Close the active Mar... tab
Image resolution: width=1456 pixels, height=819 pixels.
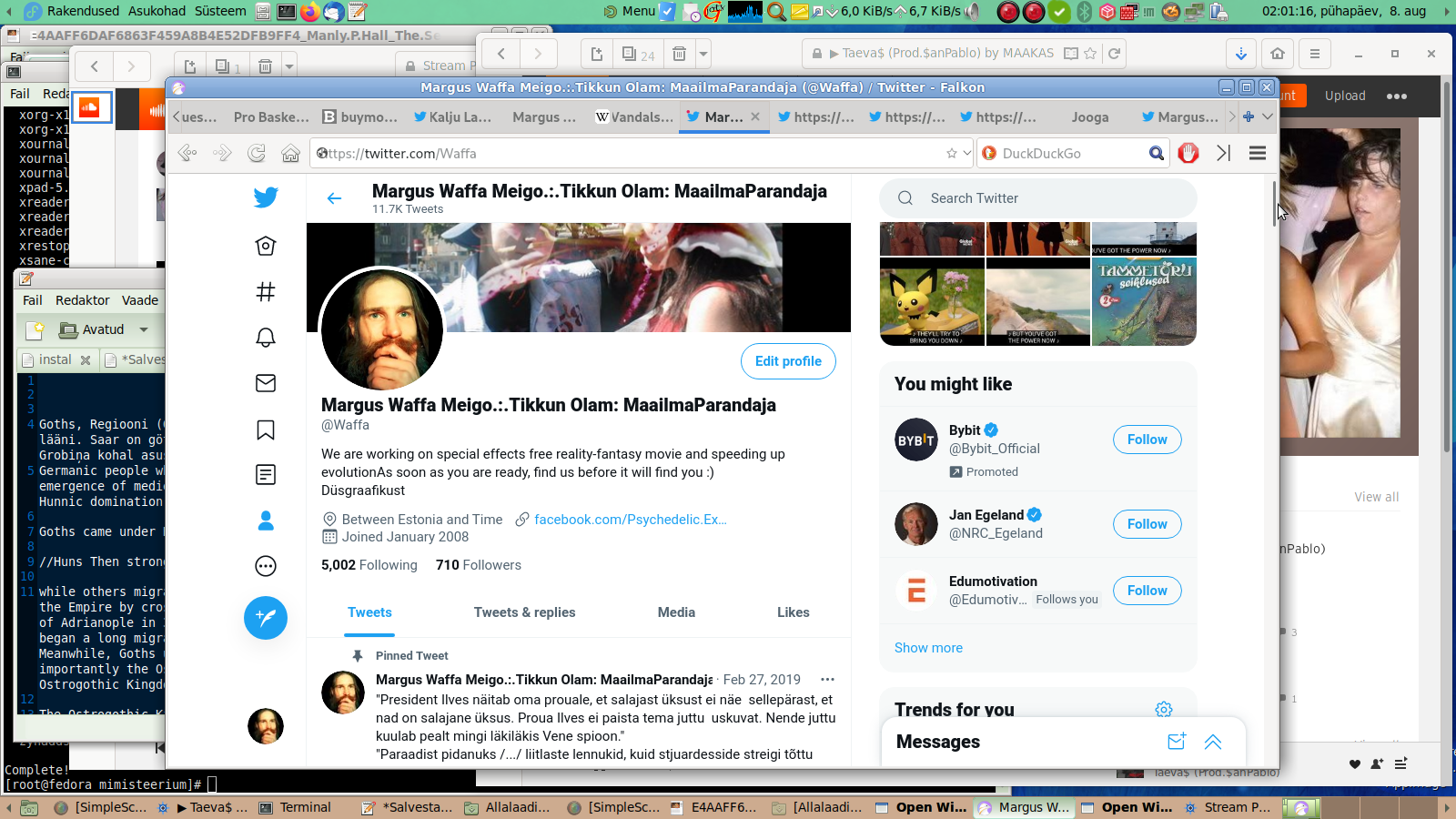pyautogui.click(x=755, y=116)
